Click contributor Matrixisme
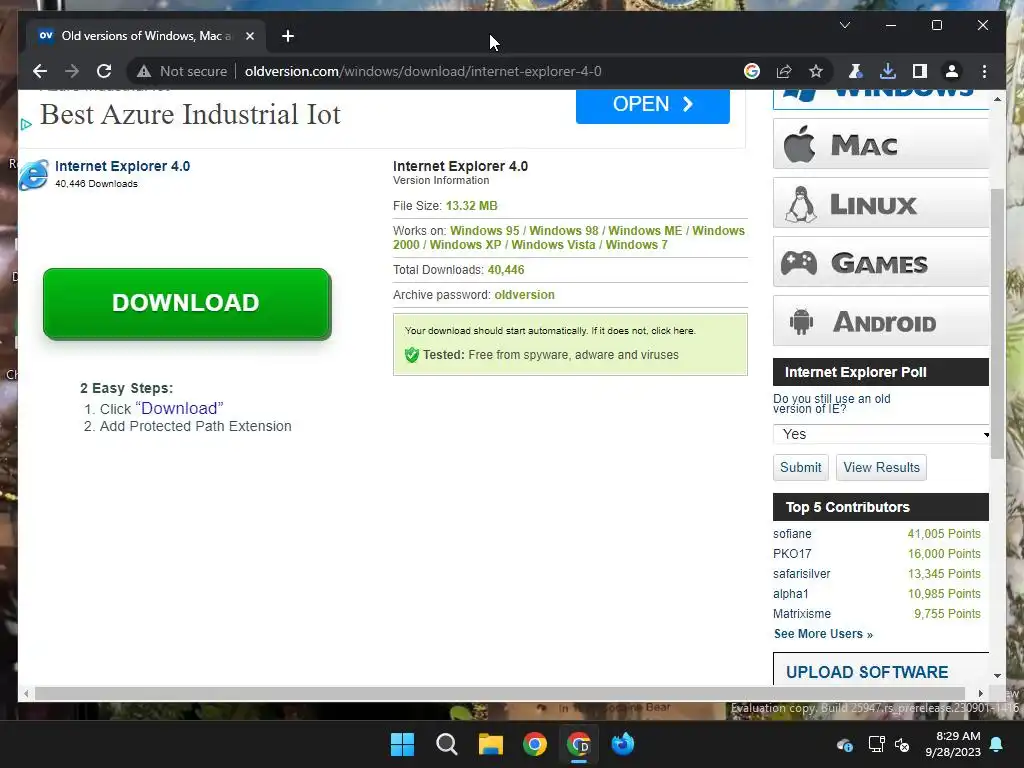 (802, 614)
